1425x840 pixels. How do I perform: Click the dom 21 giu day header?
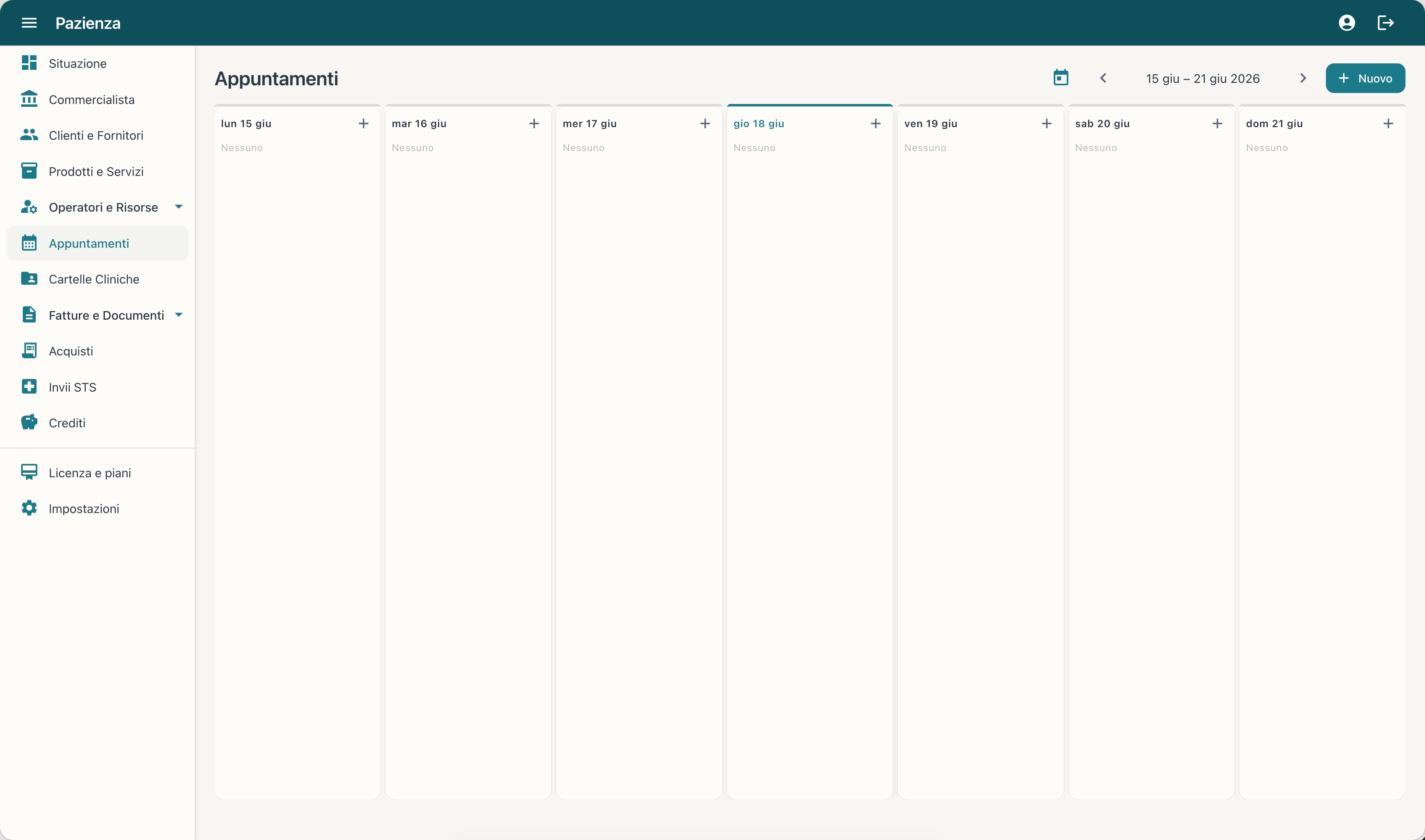pos(1274,123)
